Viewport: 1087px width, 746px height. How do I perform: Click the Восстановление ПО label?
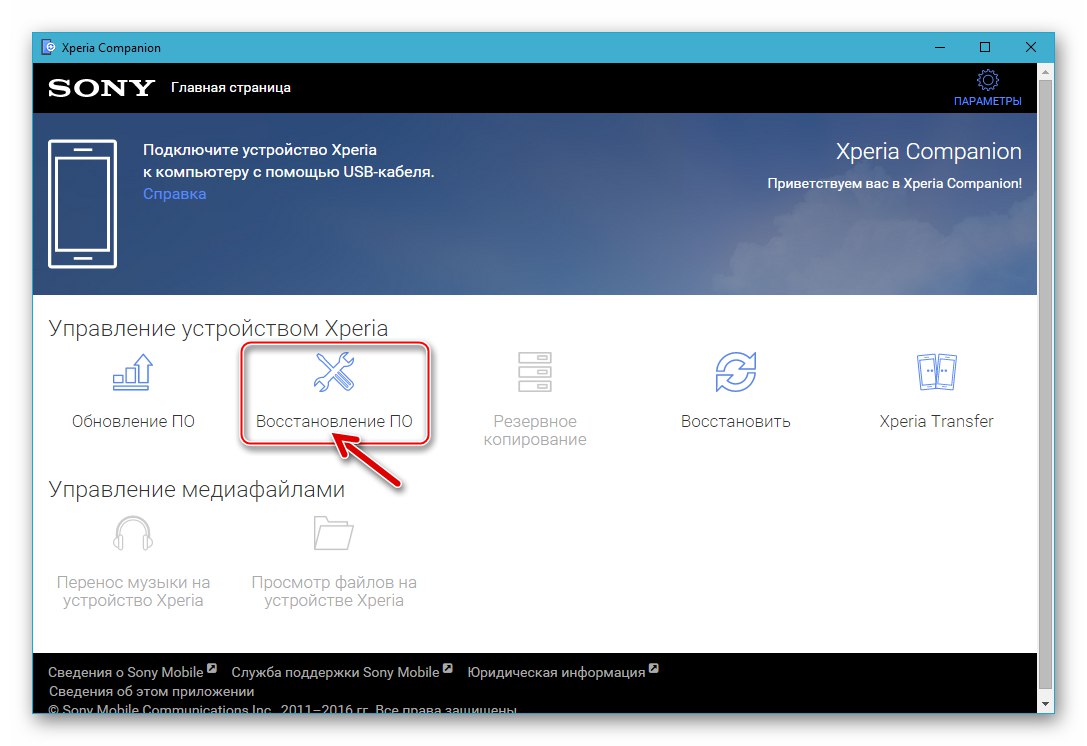coord(334,421)
